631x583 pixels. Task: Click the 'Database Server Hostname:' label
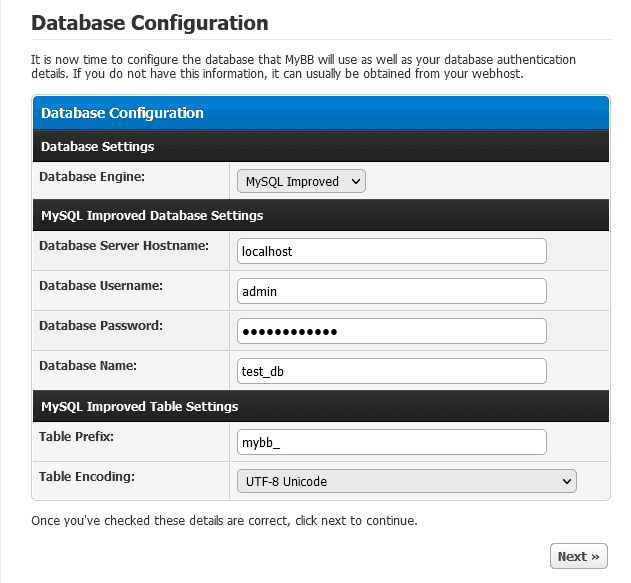click(x=124, y=245)
